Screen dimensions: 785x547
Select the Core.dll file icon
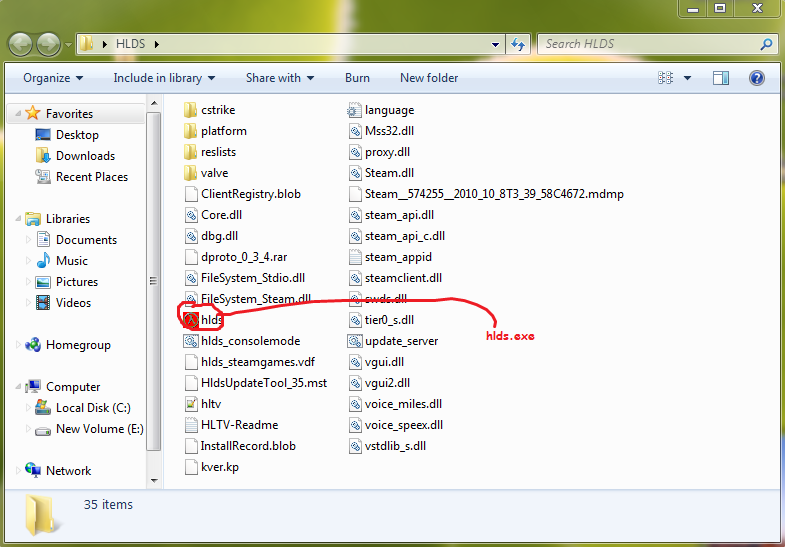coord(191,215)
